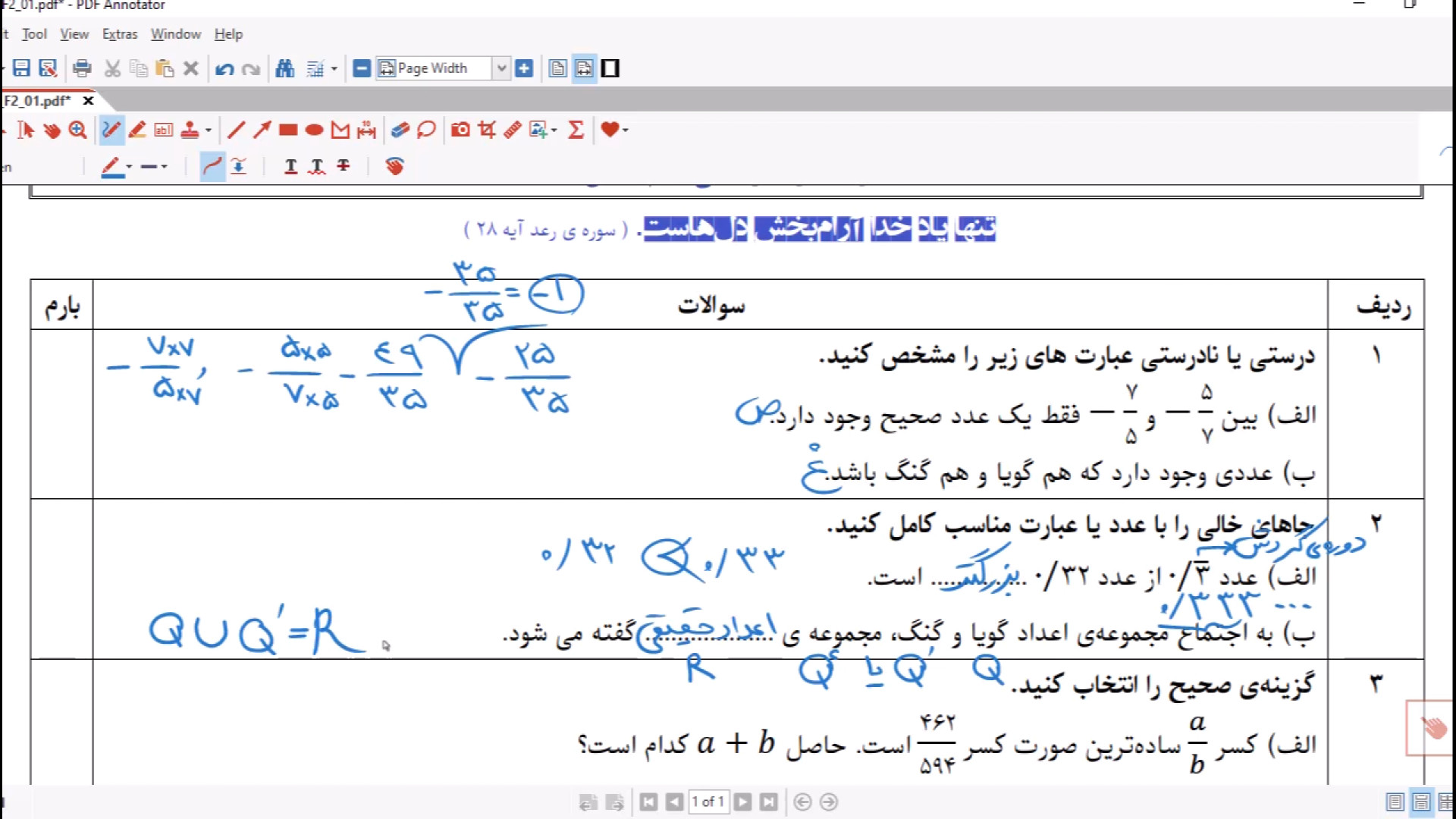Click the Snapshot camera tool
The width and height of the screenshot is (1456, 819).
[460, 130]
